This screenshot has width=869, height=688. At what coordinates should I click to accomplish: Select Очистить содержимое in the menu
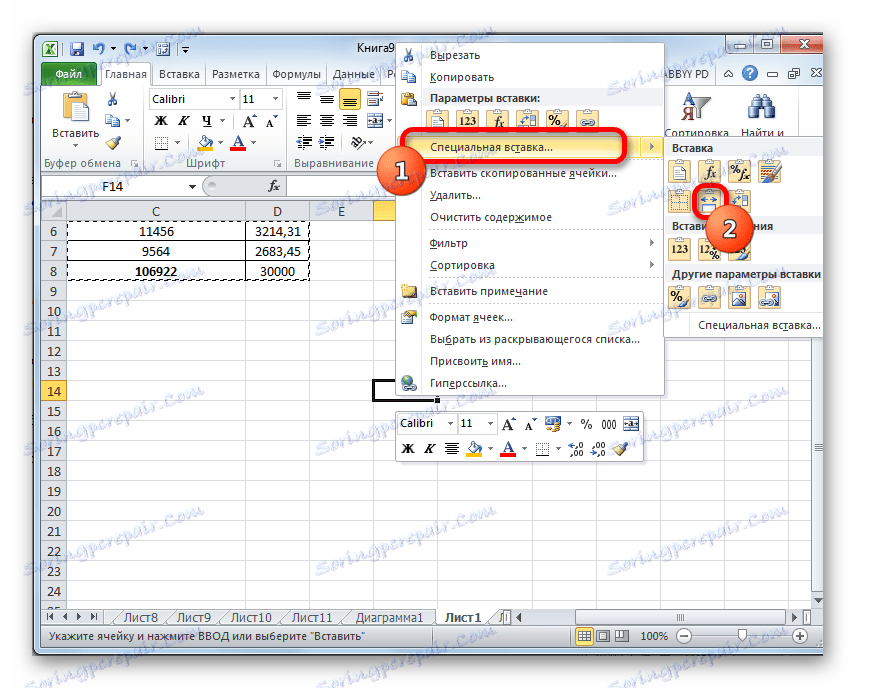pos(489,216)
